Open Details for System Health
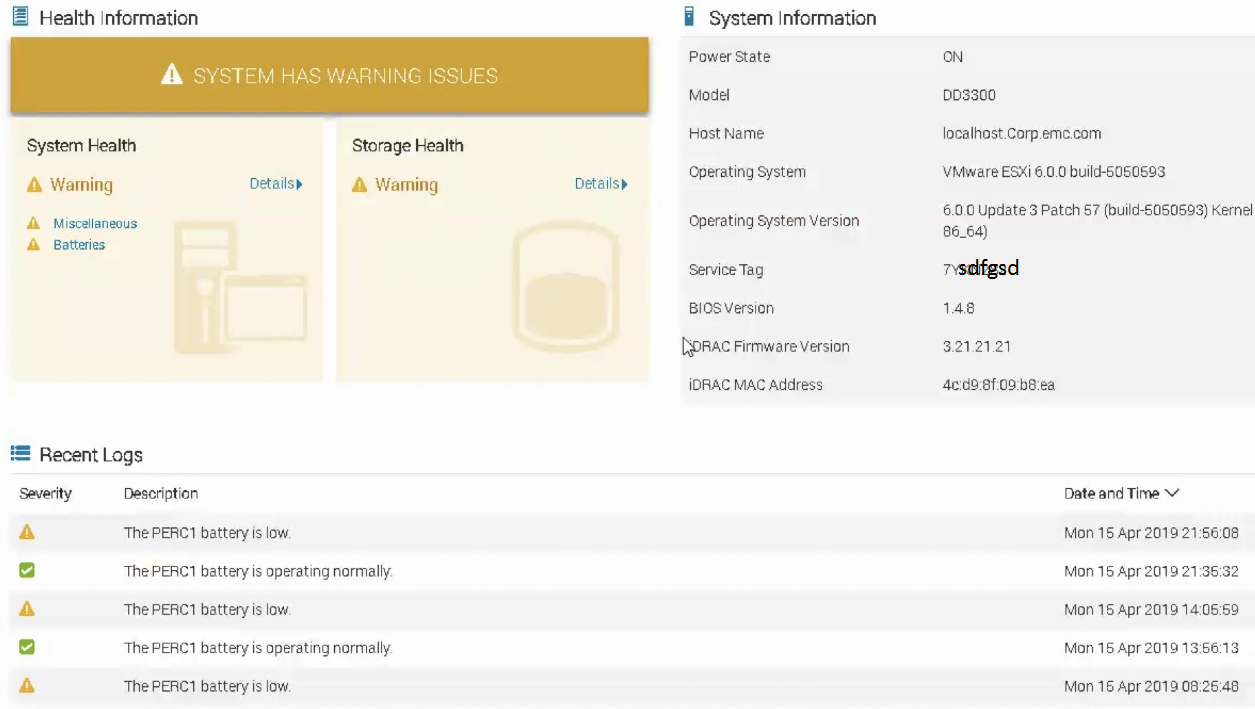Image resolution: width=1255 pixels, height=709 pixels. point(276,184)
